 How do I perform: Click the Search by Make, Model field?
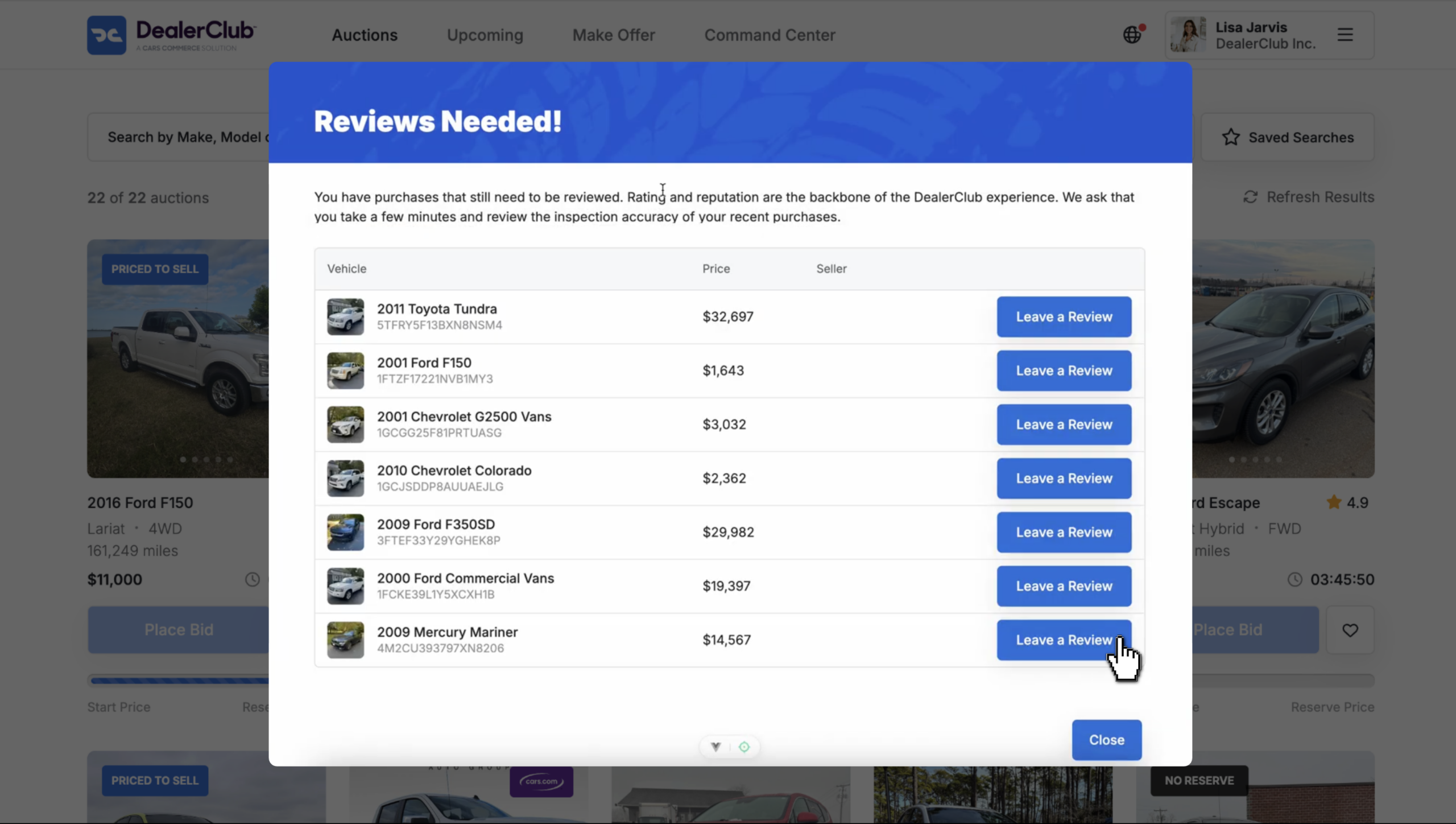tap(178, 137)
